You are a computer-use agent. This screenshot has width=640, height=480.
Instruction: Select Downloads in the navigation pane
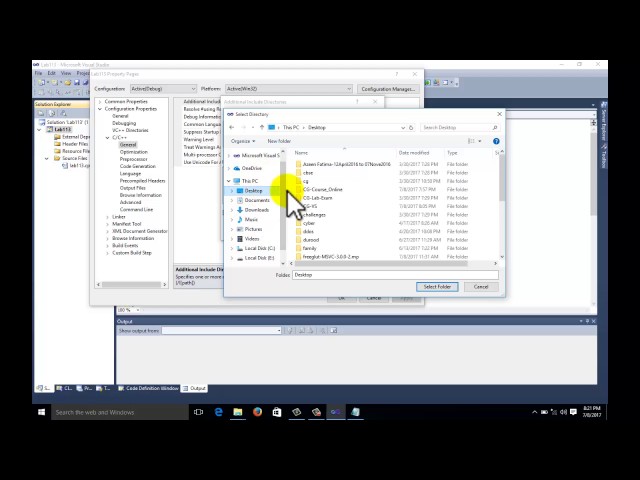pos(256,210)
